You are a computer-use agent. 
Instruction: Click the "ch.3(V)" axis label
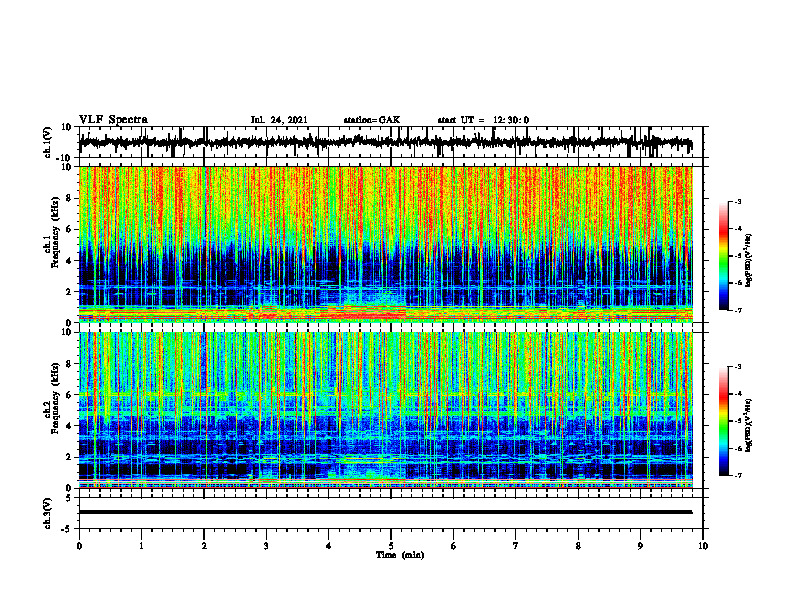pyautogui.click(x=48, y=513)
